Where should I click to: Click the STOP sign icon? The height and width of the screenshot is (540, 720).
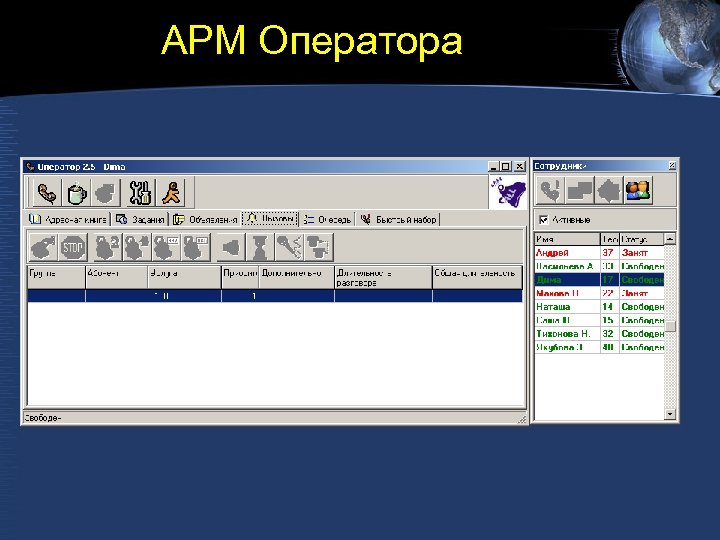[73, 248]
